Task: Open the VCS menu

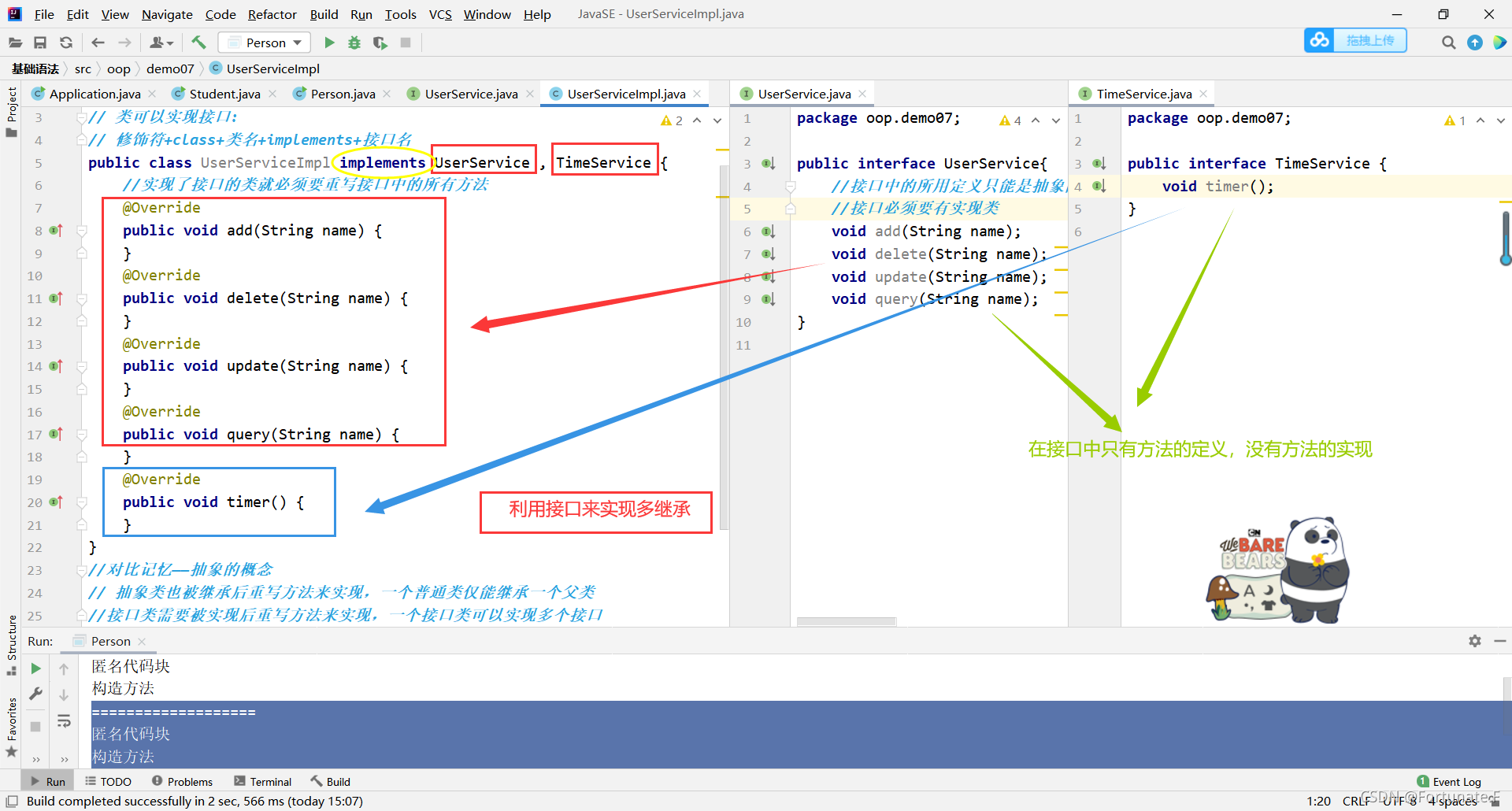Action: click(x=440, y=14)
